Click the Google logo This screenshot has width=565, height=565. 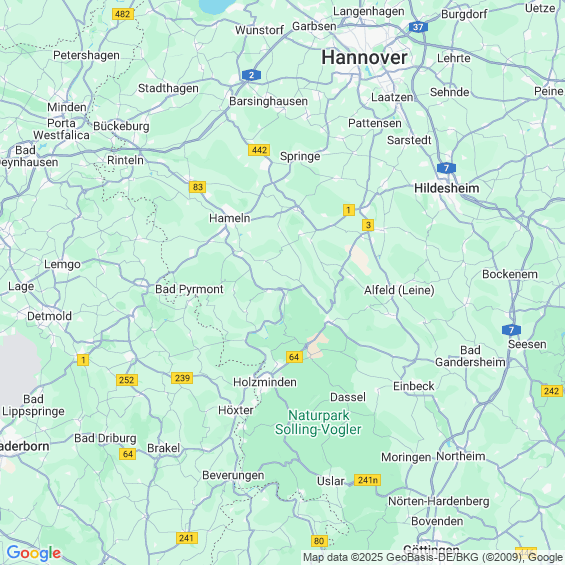[x=34, y=553]
